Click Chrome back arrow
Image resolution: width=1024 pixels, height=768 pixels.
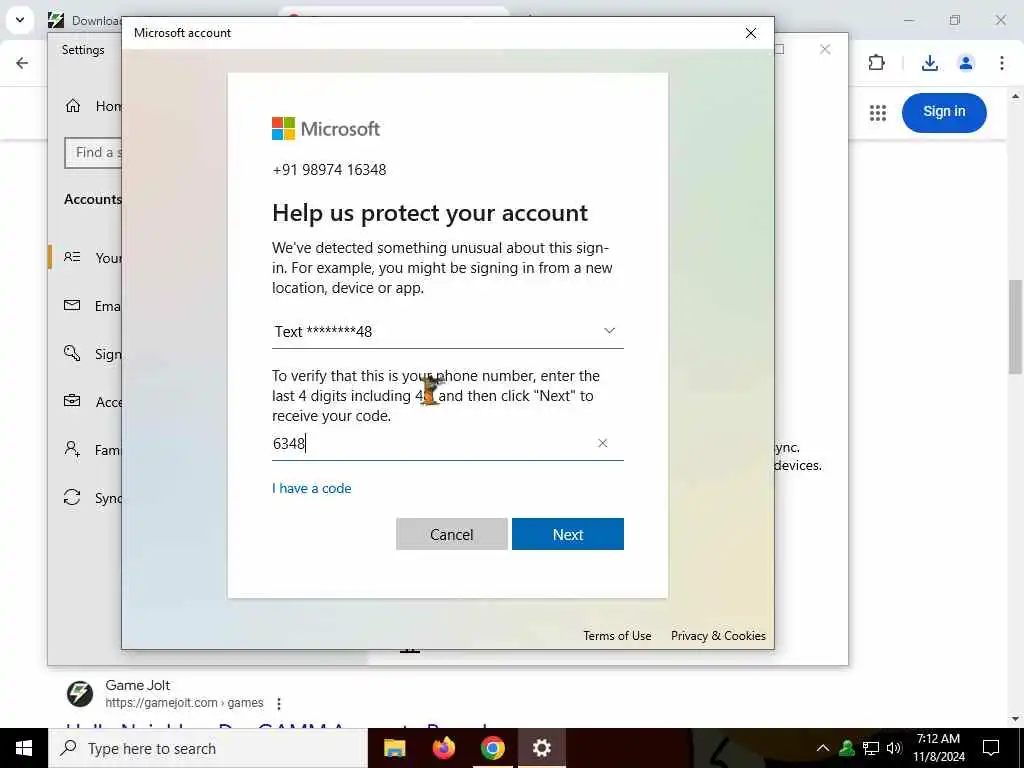click(x=22, y=63)
